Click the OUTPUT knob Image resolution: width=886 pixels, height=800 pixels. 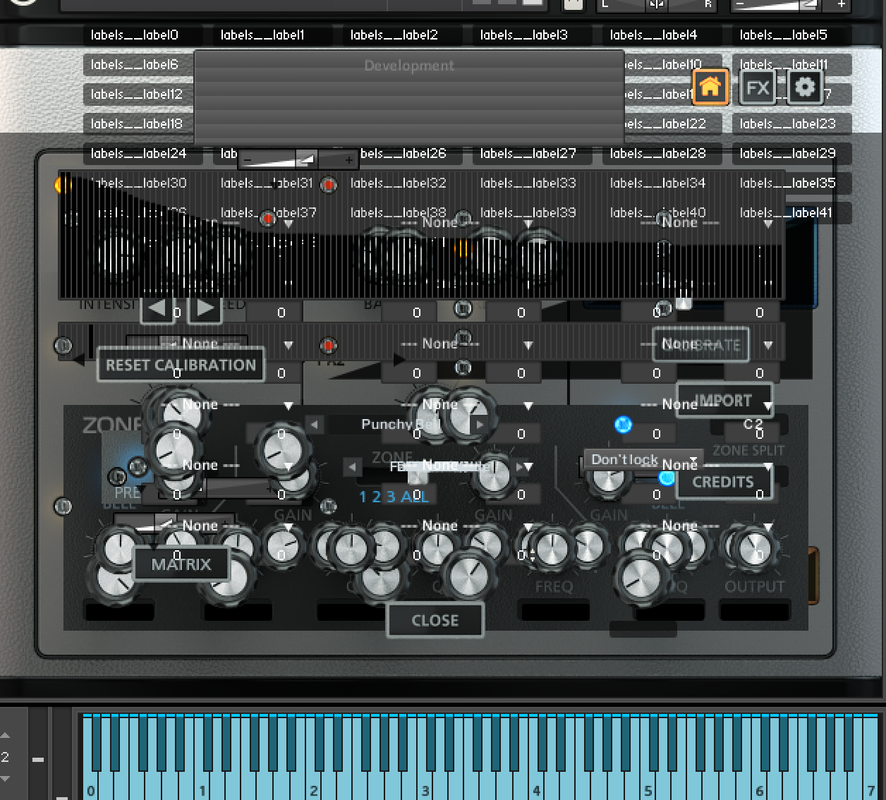tap(754, 548)
